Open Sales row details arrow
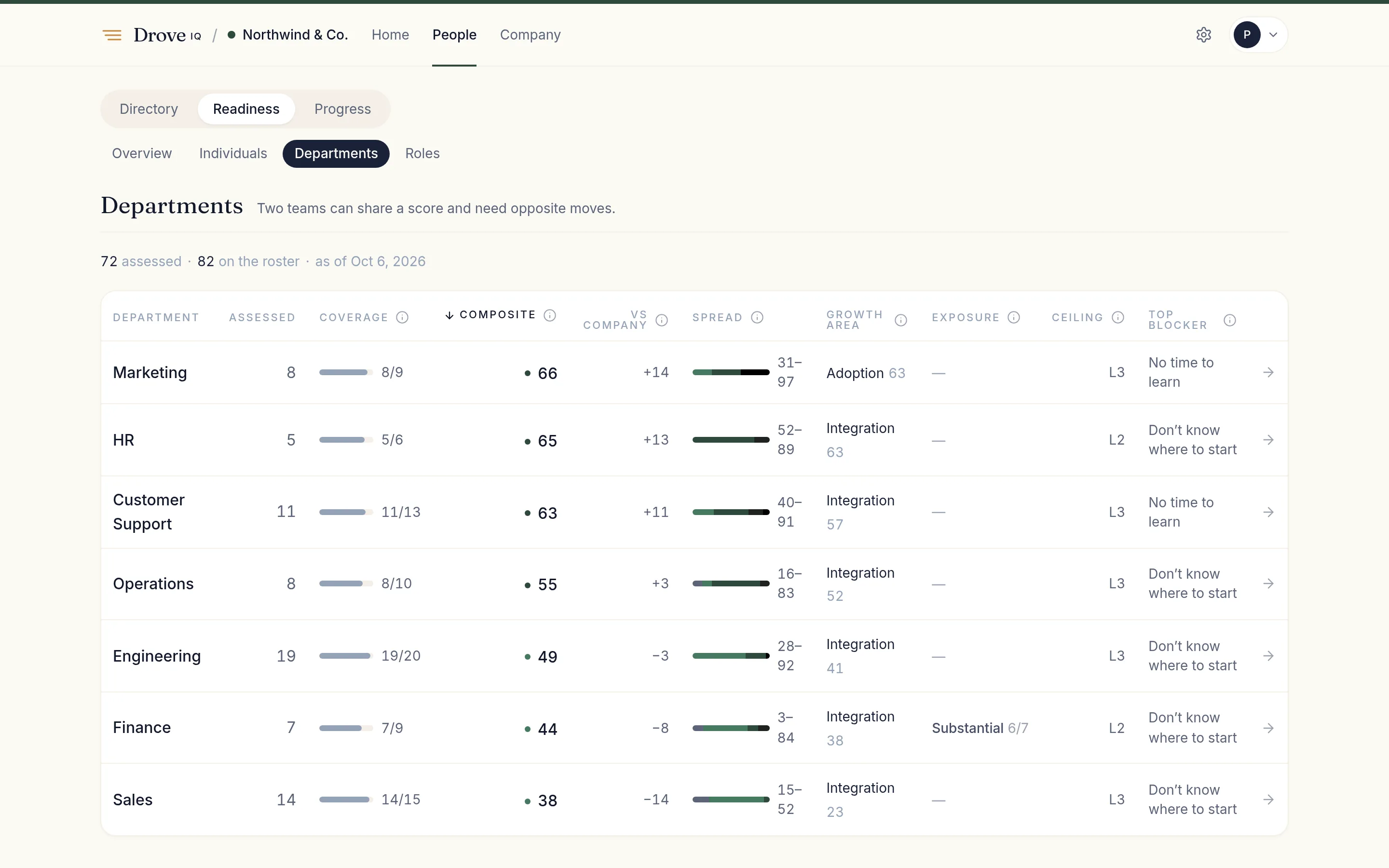The width and height of the screenshot is (1389, 868). (x=1268, y=800)
